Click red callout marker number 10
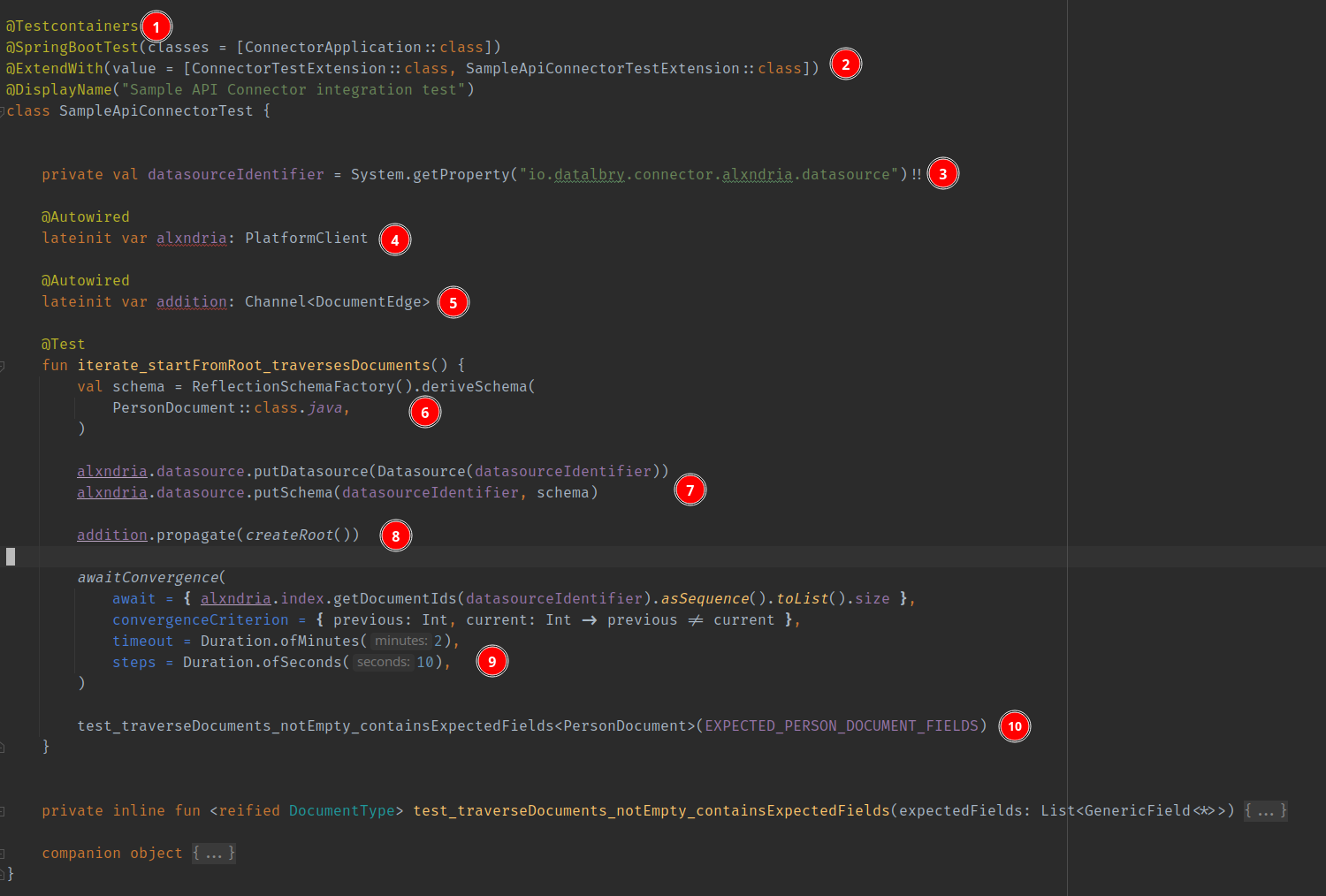The width and height of the screenshot is (1326, 896). [1015, 726]
